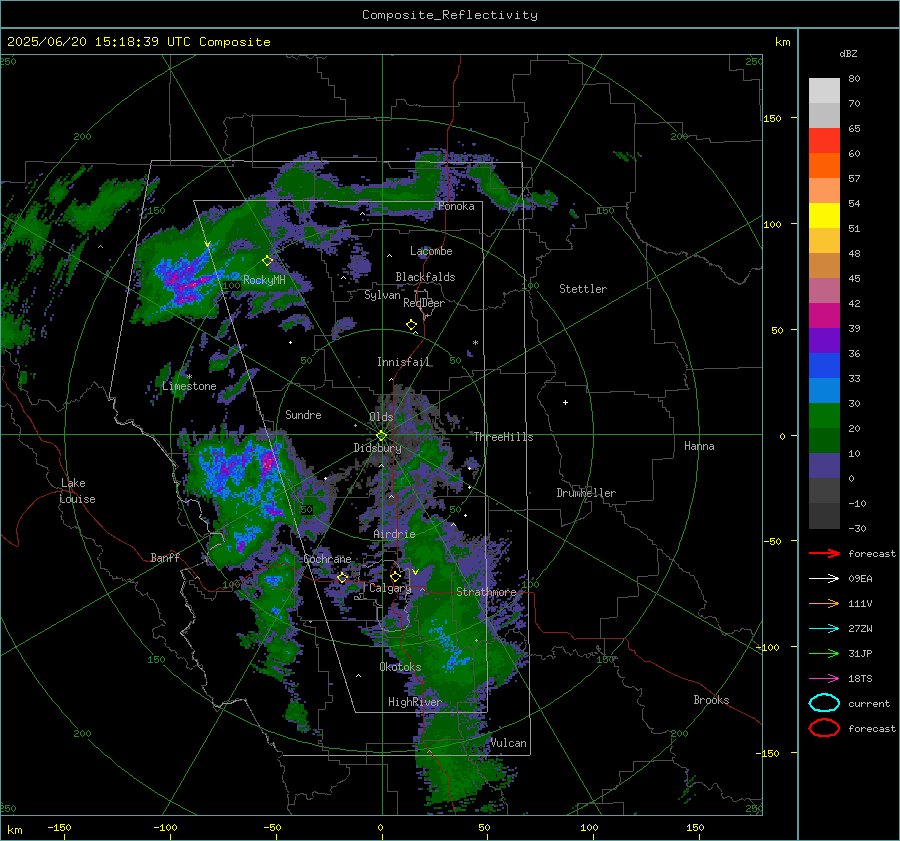The height and width of the screenshot is (841, 900).
Task: Click the Strathmore town label
Action: 486,592
